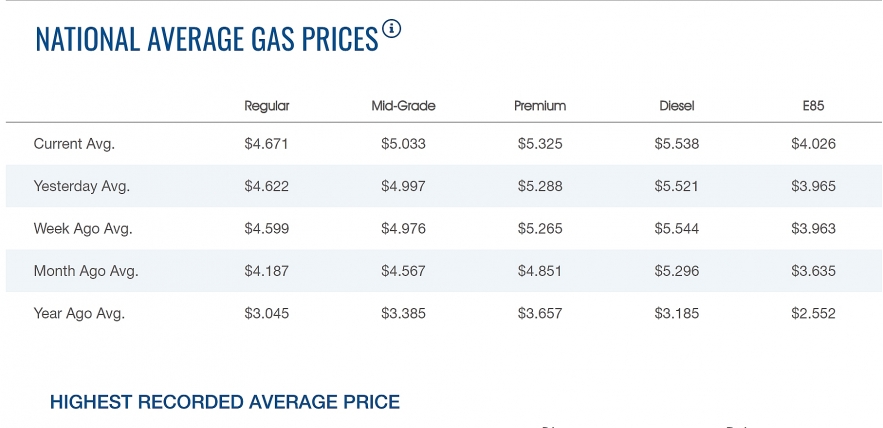Click the Yesterday Avg. row label
Screen dimensions: 883x428
[x=82, y=186]
